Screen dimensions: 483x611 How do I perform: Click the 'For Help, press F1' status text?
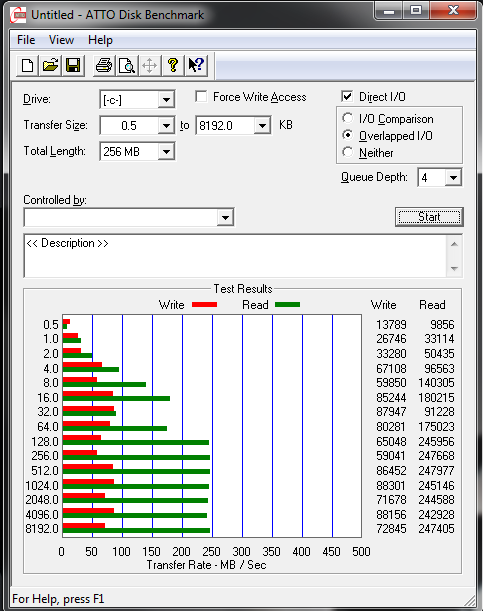click(x=58, y=599)
